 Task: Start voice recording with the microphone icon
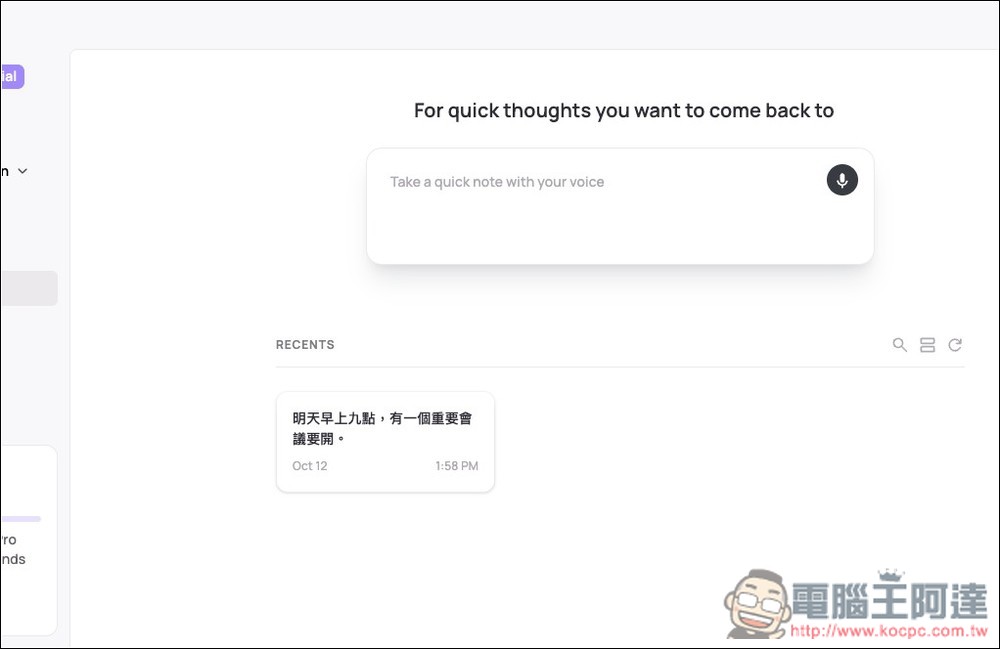point(842,180)
